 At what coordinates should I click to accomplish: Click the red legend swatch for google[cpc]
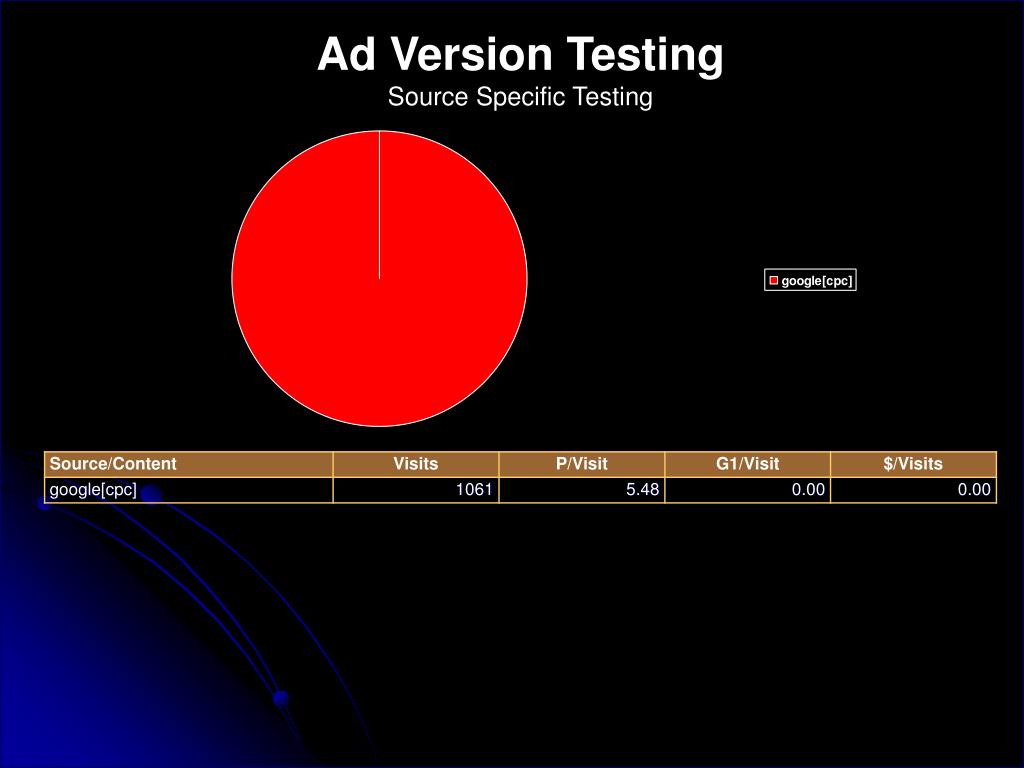pos(774,281)
